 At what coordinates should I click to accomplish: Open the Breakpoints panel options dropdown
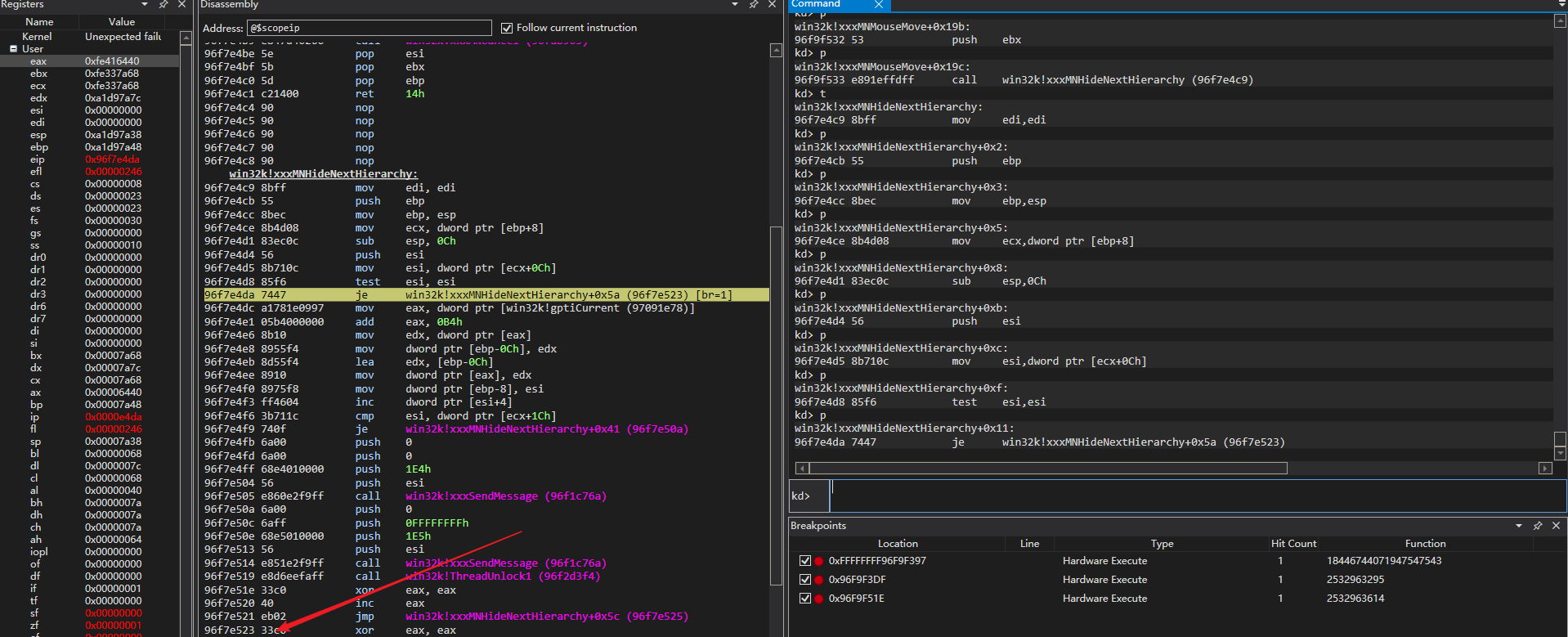[1519, 526]
